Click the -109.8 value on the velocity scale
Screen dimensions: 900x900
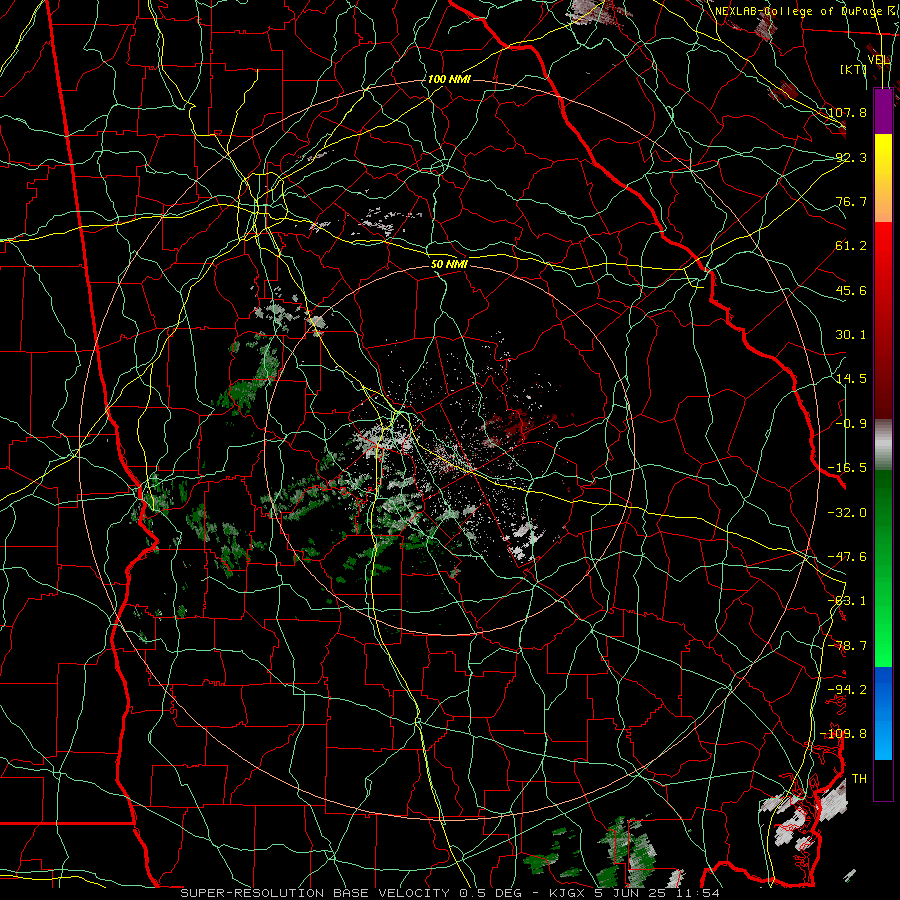coord(844,734)
